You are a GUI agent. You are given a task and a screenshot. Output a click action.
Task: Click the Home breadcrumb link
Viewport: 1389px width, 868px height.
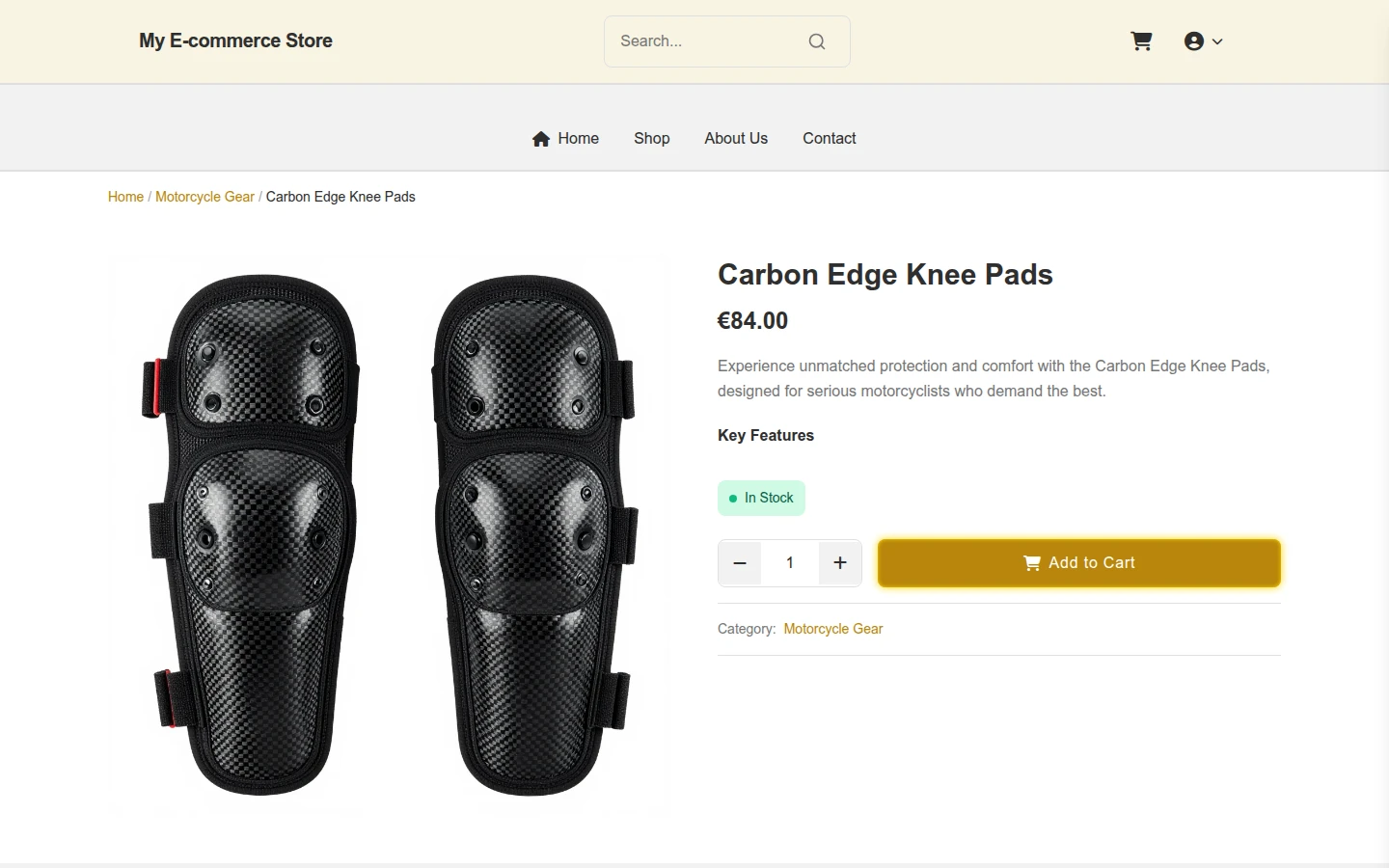point(125,197)
